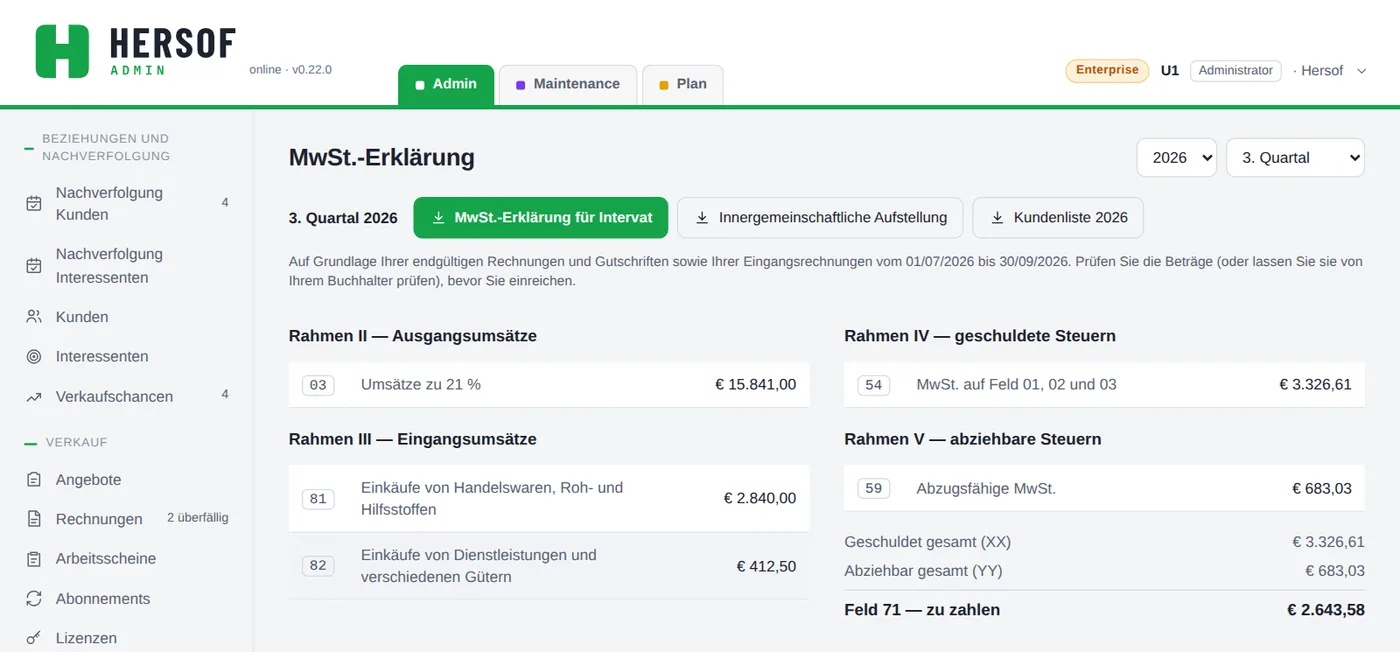Click 'online · v0.22.0' status text
Screen dimensions: 1400x652
tap(291, 70)
